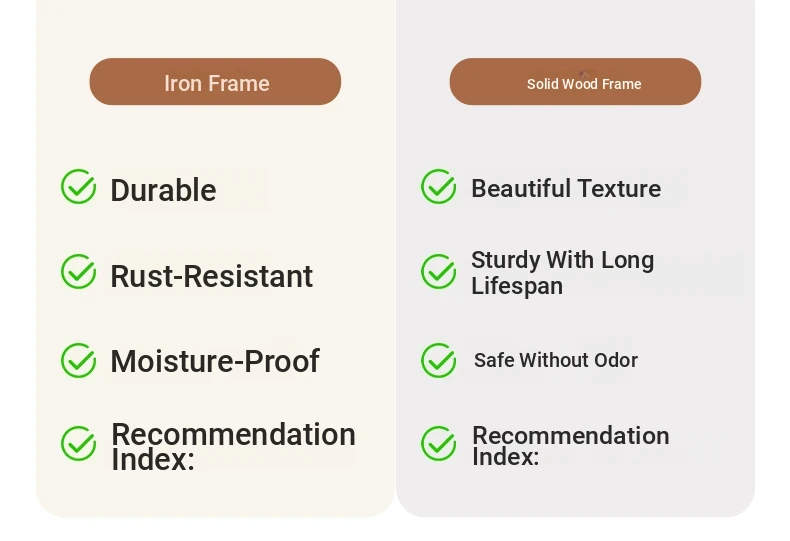Screen dimensions: 790x541
Task: Click the checkmark icon next to Beautiful Texture
Action: pos(439,186)
